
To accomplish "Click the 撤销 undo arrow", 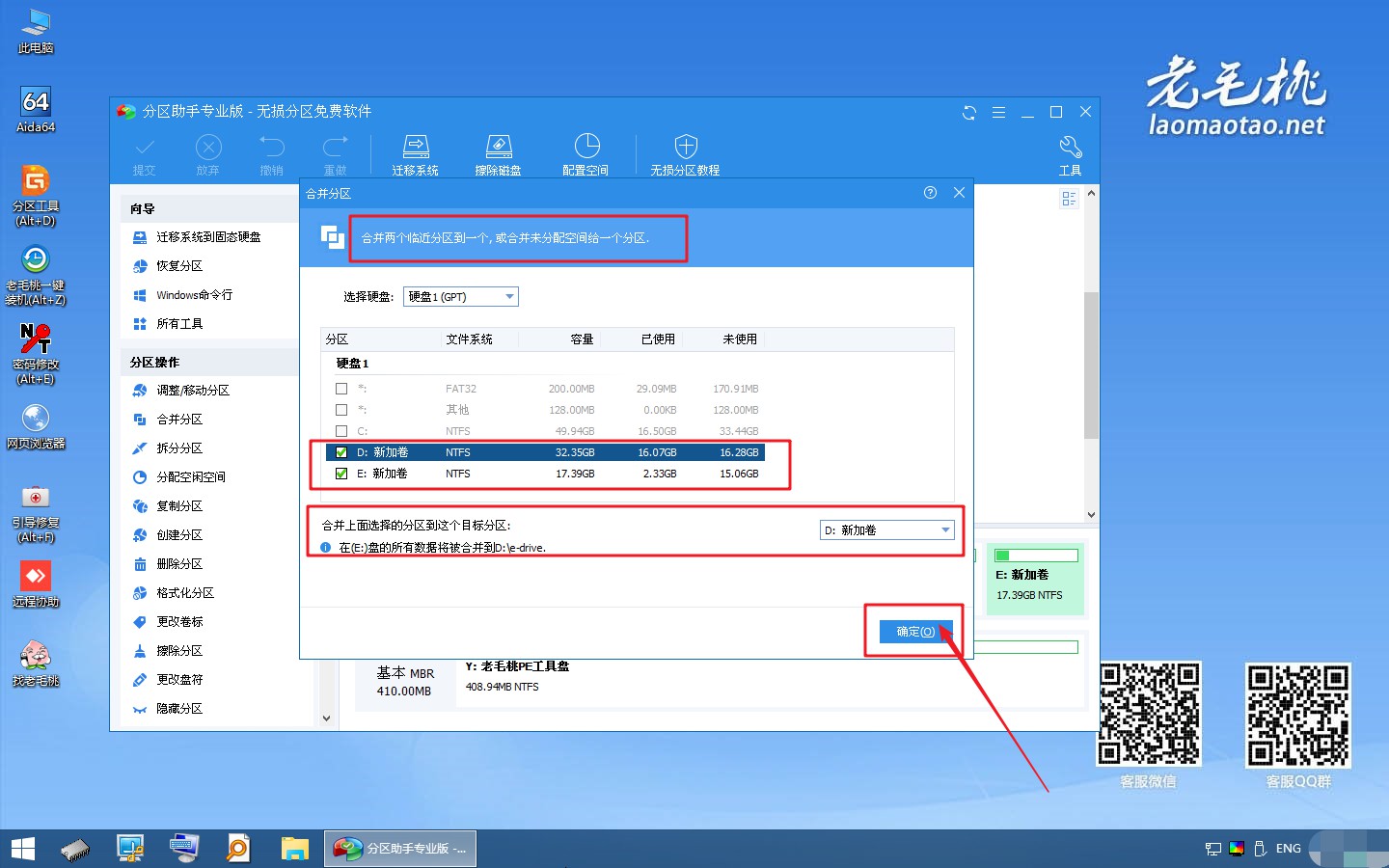I will pos(272,154).
